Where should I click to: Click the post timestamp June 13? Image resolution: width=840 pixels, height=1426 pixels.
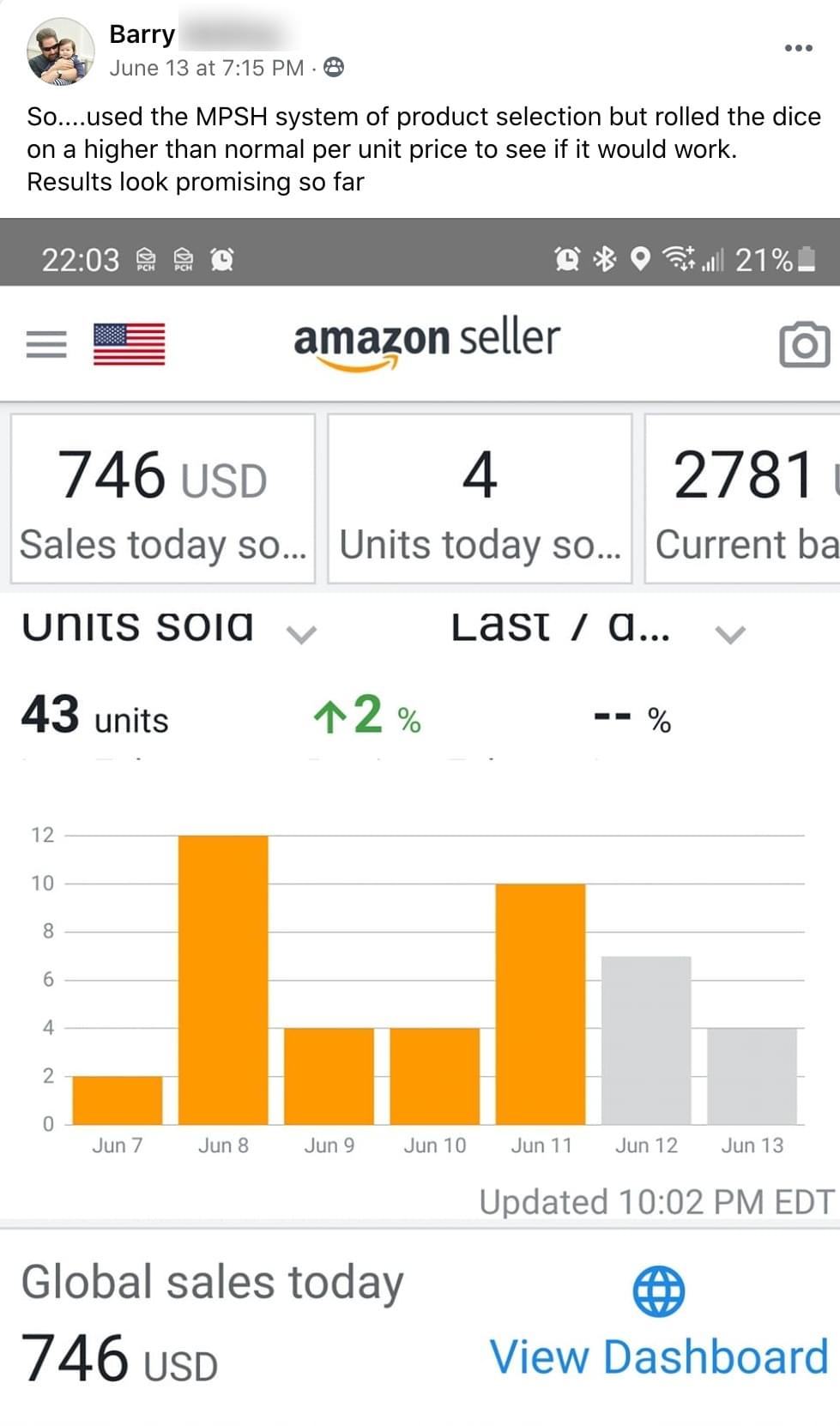point(206,68)
